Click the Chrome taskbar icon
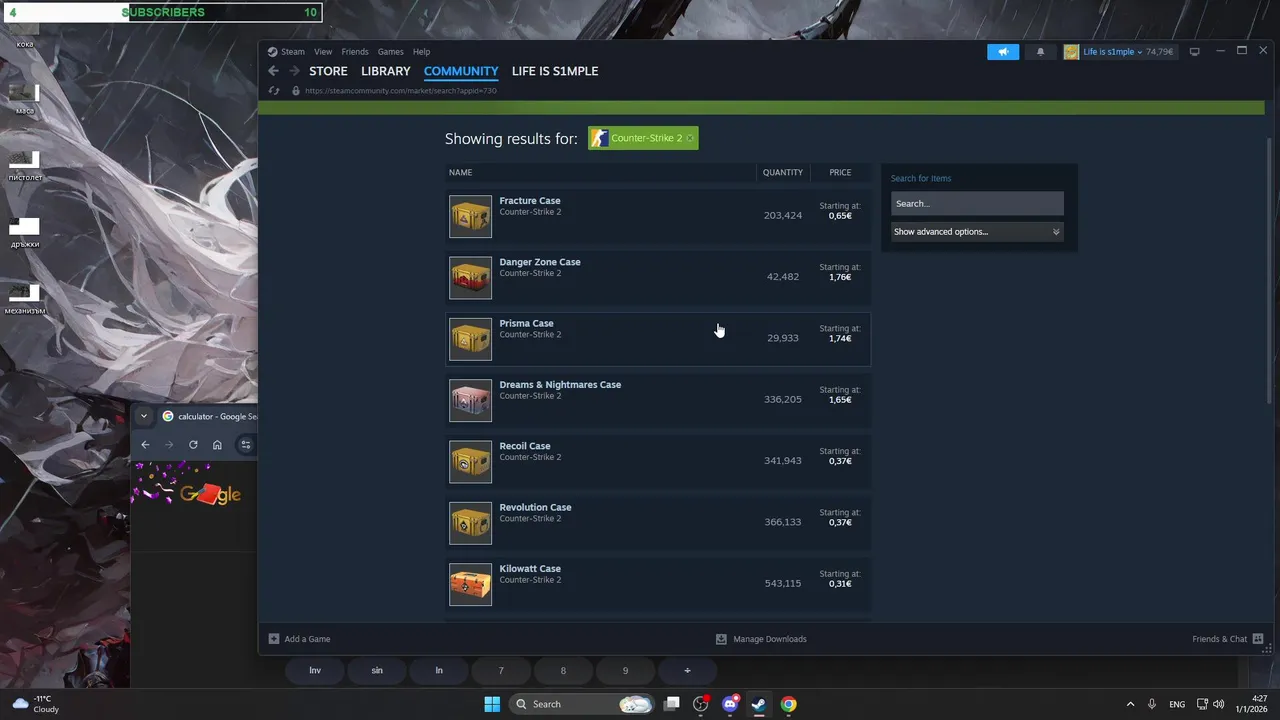This screenshot has height=720, width=1280. pyautogui.click(x=788, y=704)
